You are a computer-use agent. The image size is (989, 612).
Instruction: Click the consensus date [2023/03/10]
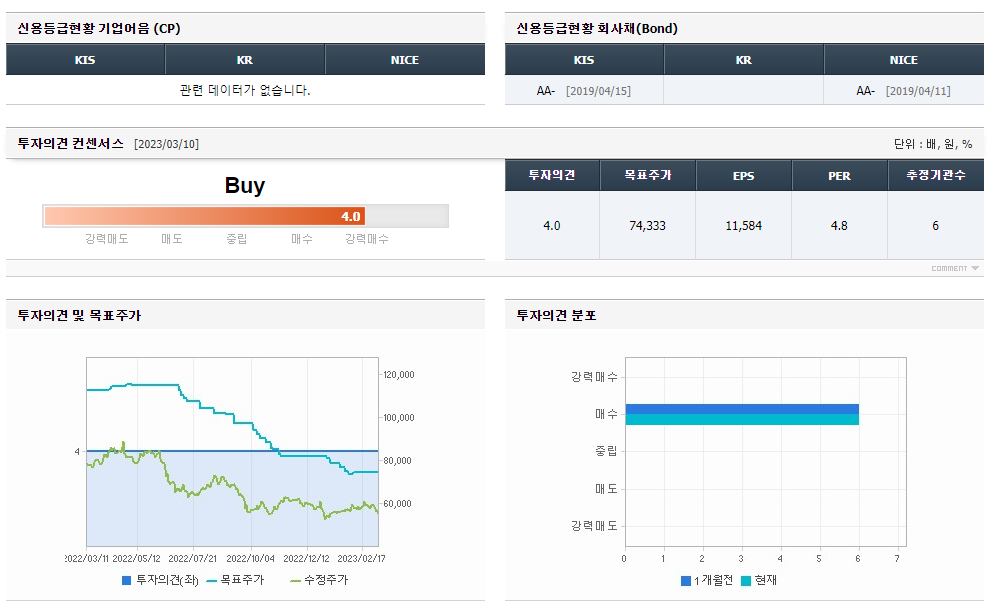tap(167, 144)
